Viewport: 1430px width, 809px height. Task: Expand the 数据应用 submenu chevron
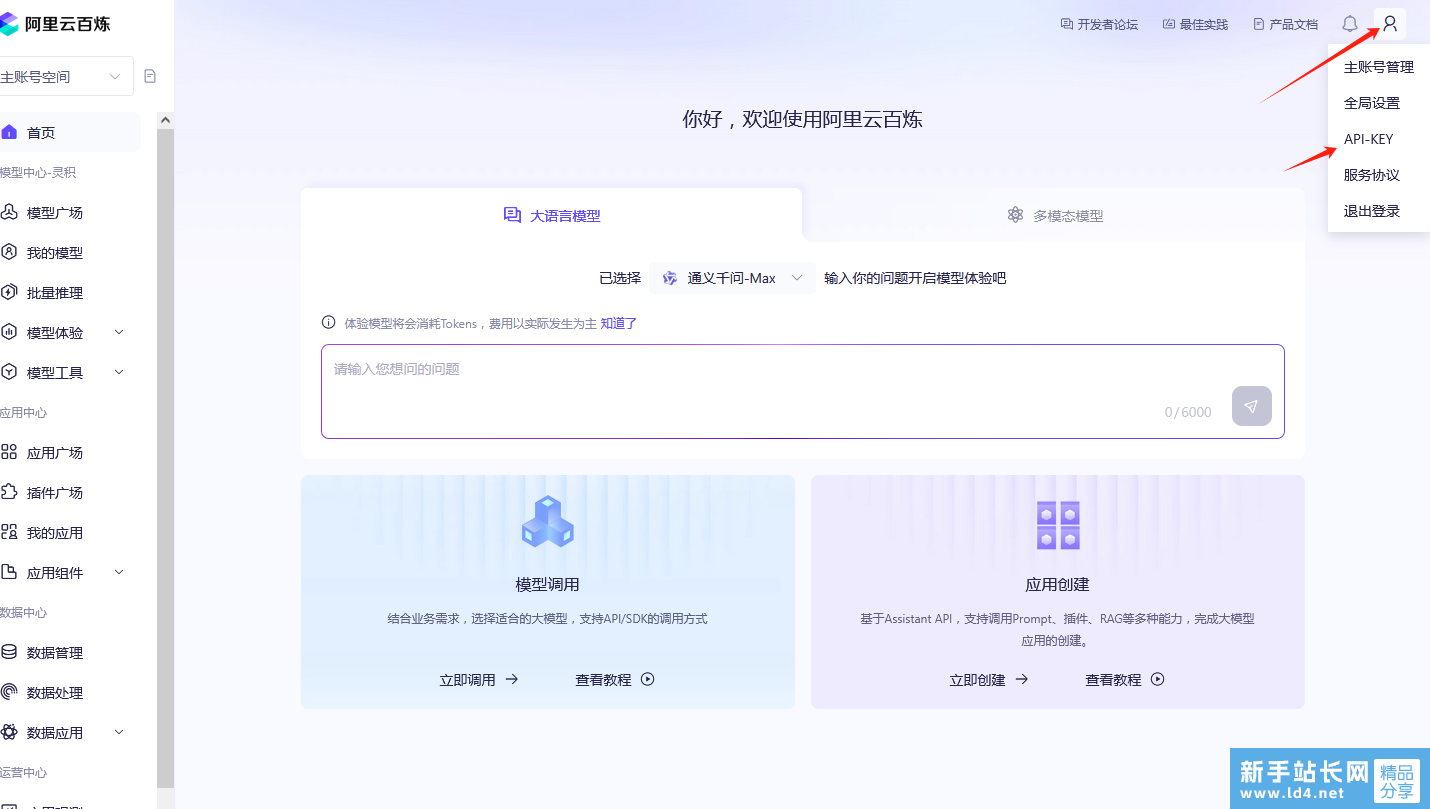coord(119,732)
